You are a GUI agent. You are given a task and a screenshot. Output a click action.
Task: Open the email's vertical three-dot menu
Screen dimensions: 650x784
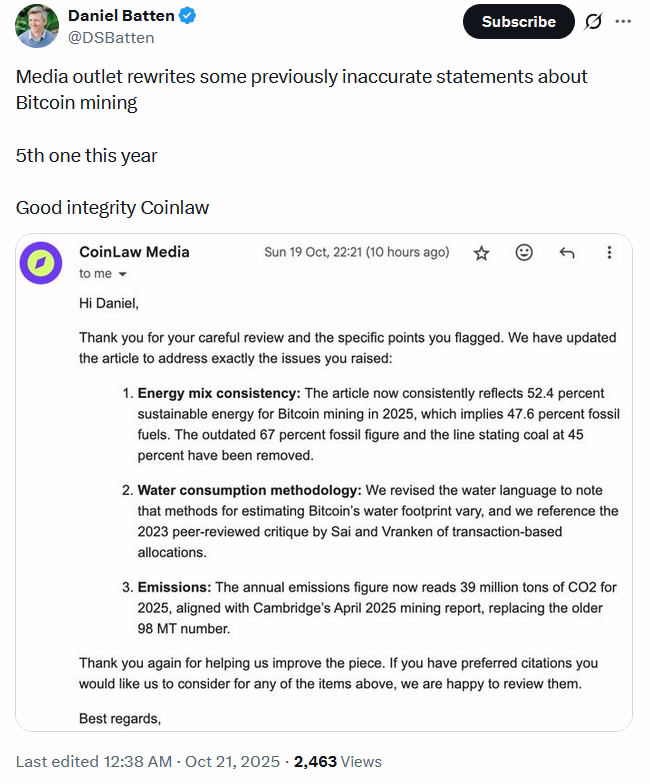[x=609, y=253]
